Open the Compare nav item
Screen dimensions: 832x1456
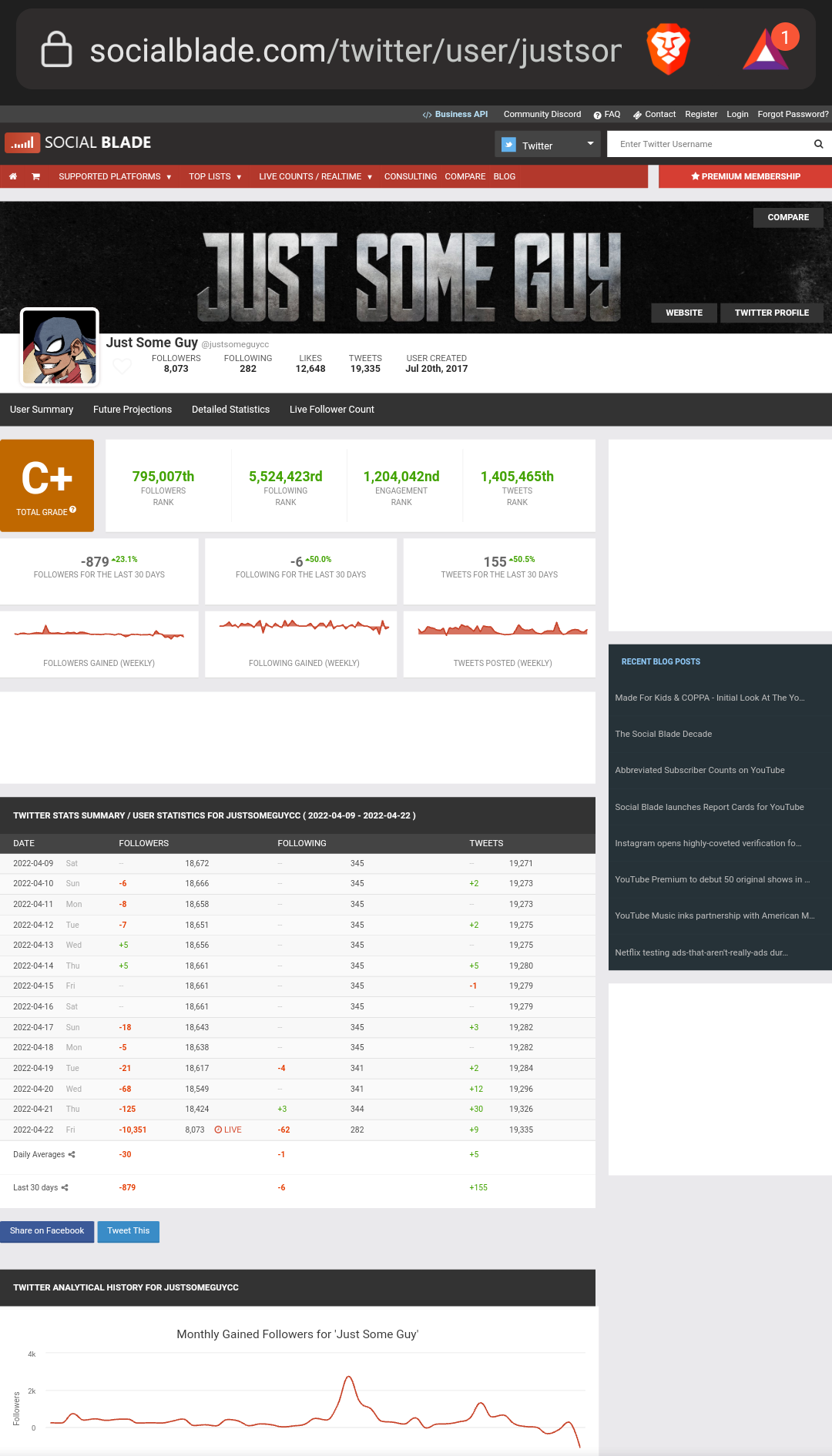coord(465,176)
